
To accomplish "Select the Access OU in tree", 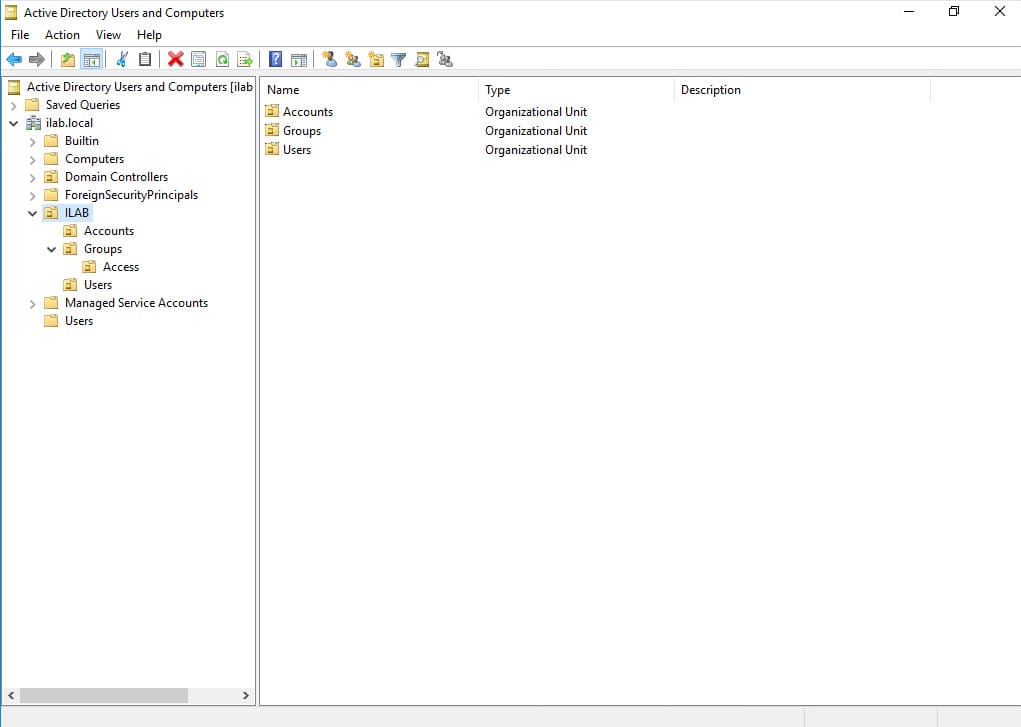I will [x=120, y=267].
